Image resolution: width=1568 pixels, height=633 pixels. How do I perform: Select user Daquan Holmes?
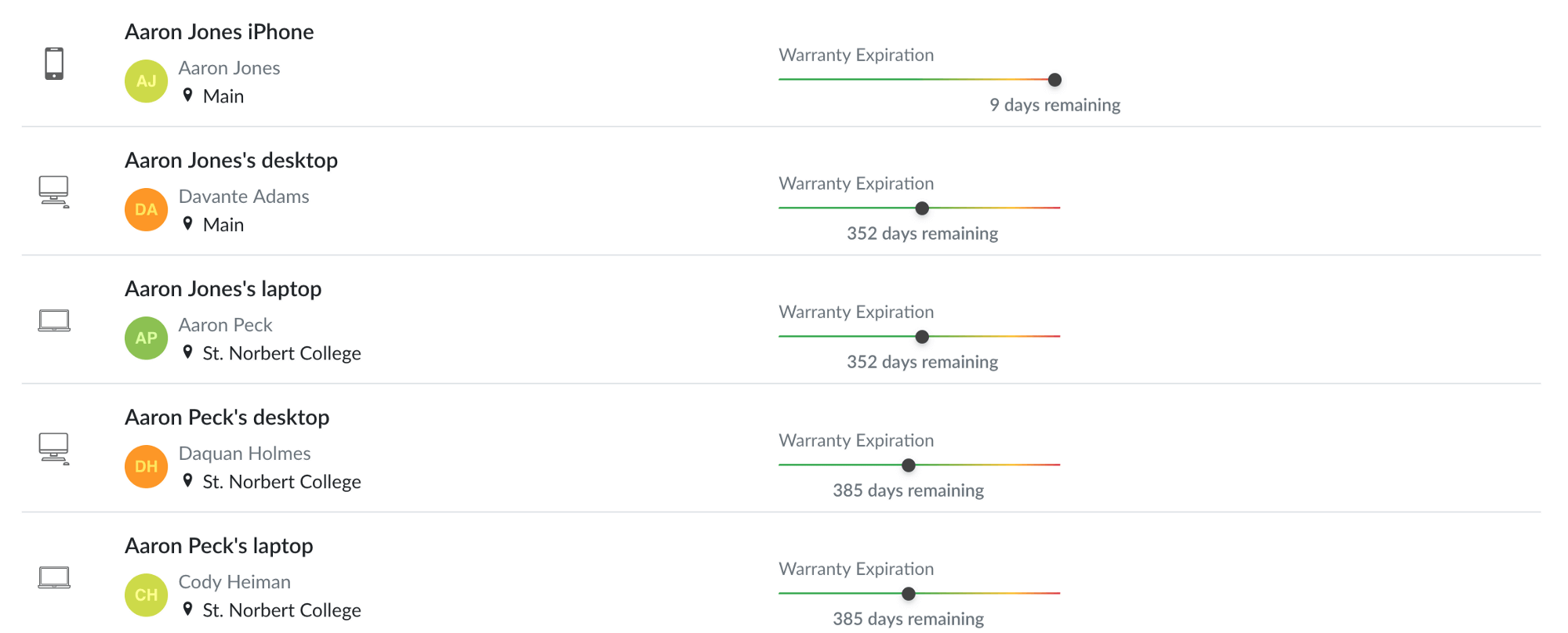[245, 454]
